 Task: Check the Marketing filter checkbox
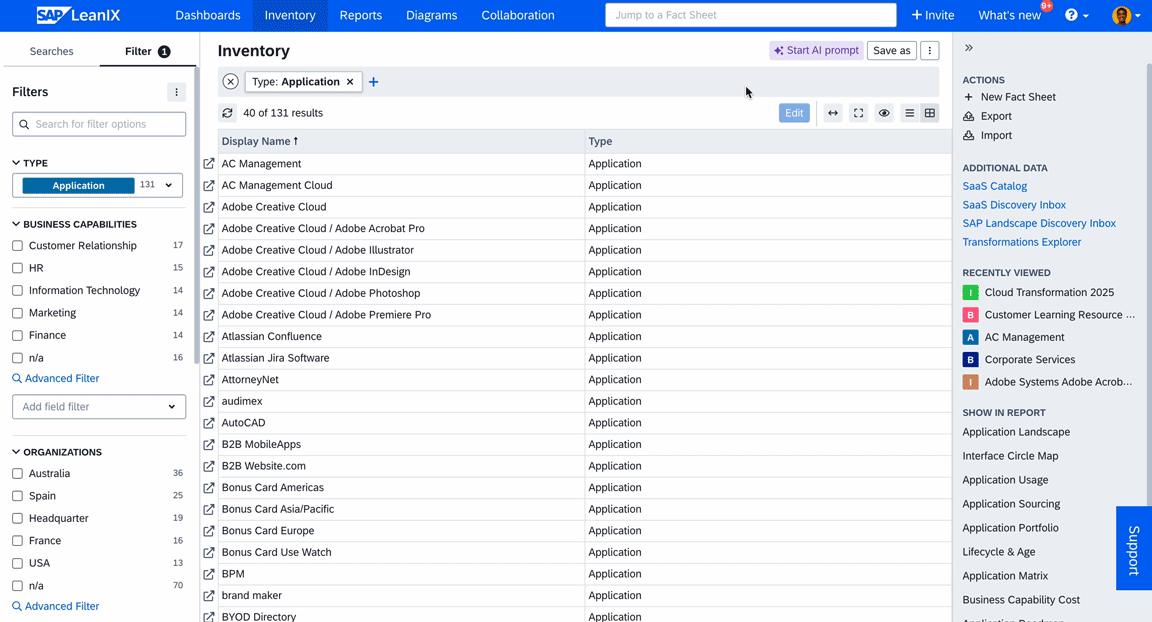[x=18, y=313]
